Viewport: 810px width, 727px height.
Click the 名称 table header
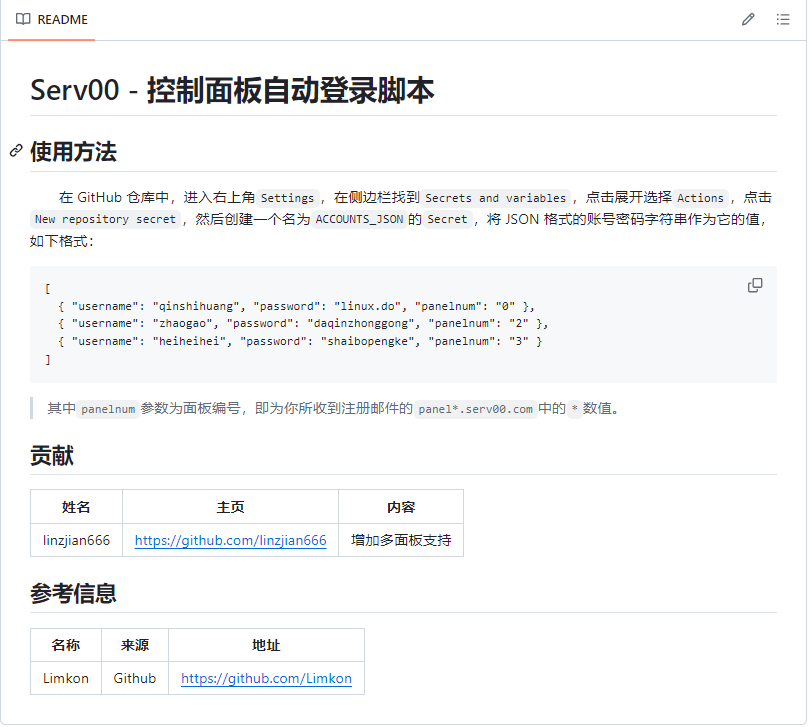coord(66,646)
